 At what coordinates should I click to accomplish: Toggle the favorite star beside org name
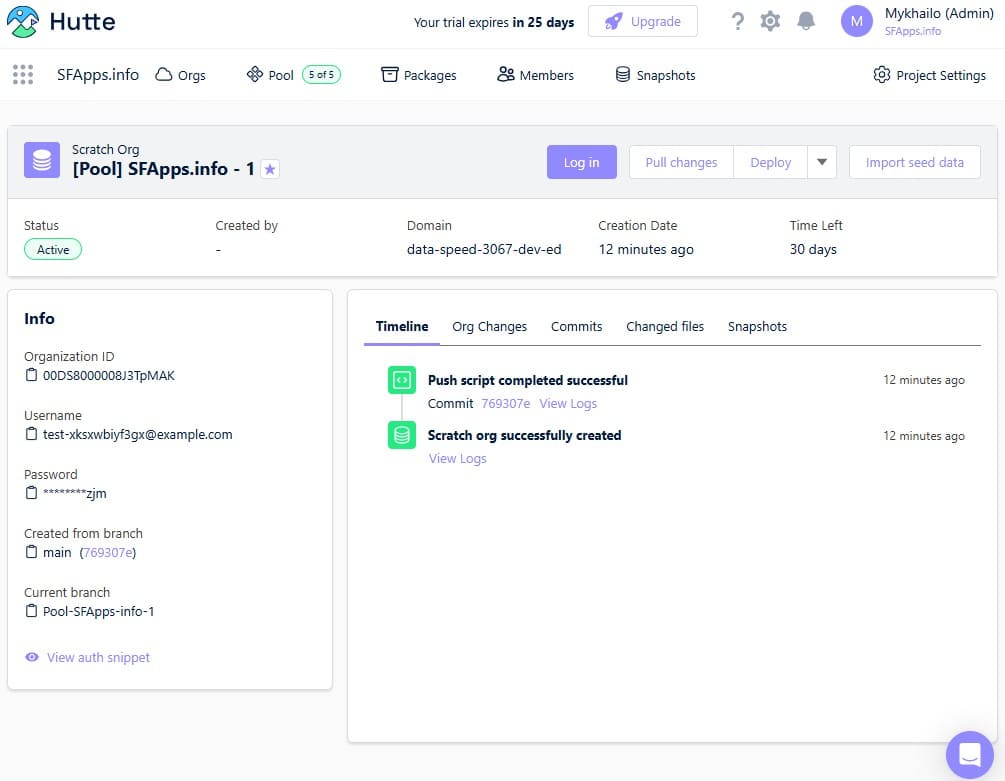(270, 169)
